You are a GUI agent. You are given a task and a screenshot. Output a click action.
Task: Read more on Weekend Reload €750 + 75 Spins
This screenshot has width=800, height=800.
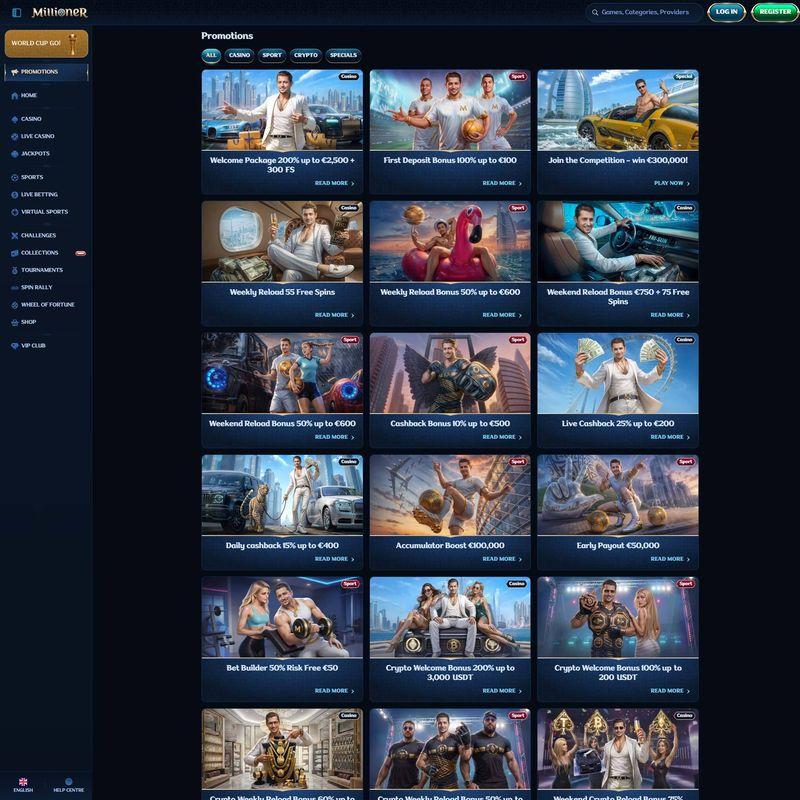coord(670,315)
